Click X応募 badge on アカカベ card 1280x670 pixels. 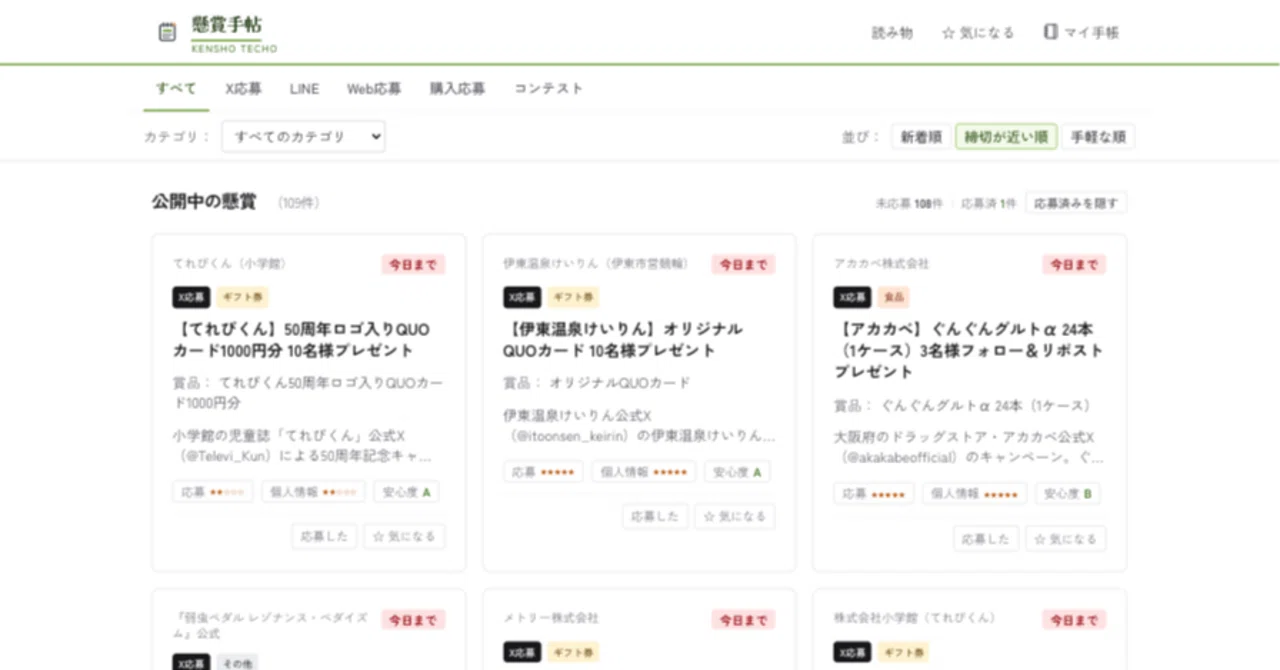point(852,297)
